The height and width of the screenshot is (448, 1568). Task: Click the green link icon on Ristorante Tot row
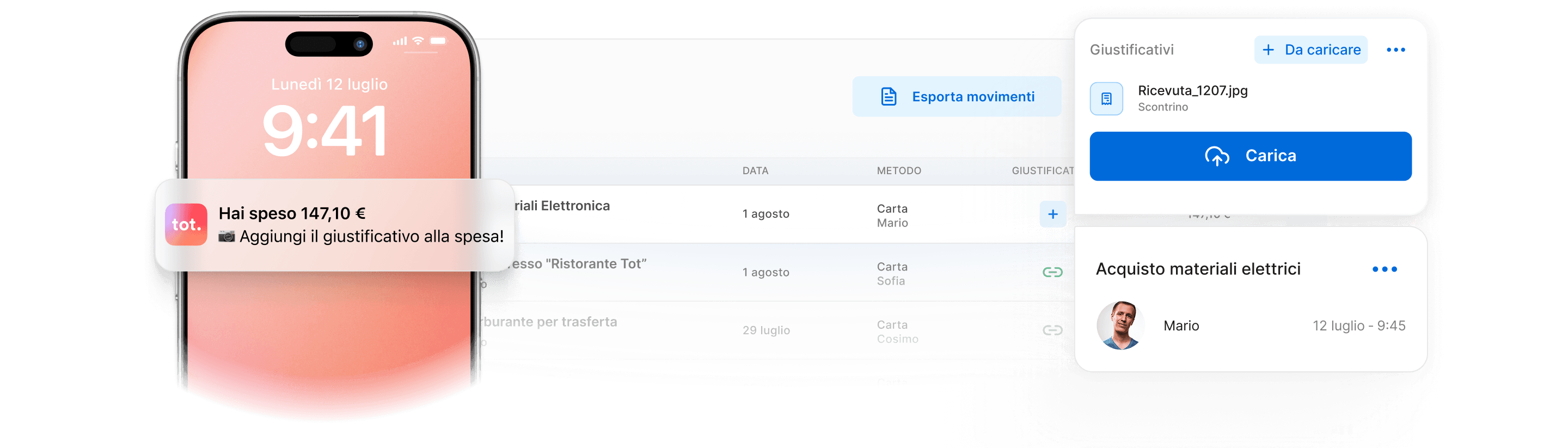pyautogui.click(x=1052, y=272)
